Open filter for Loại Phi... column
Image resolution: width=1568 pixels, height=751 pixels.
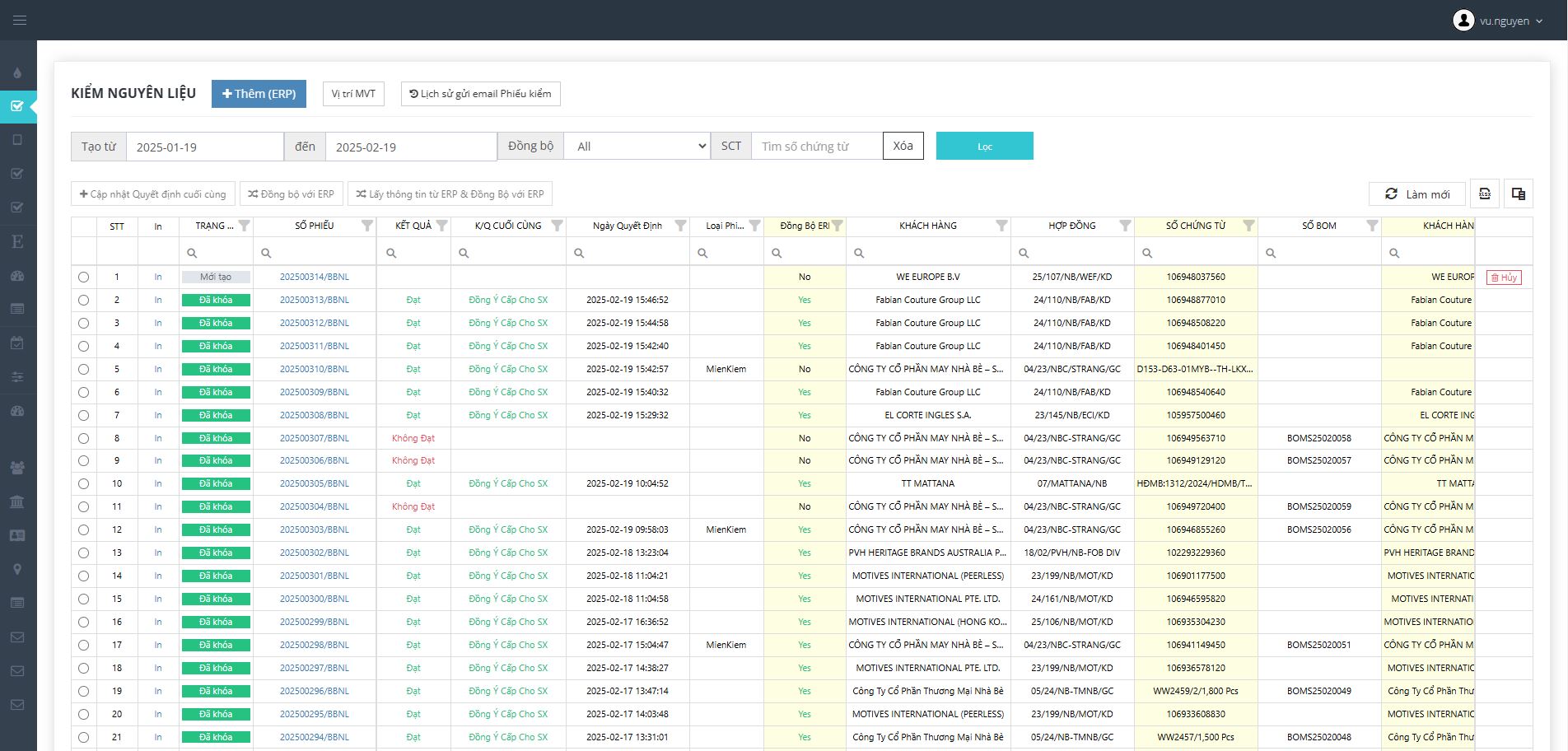point(754,226)
